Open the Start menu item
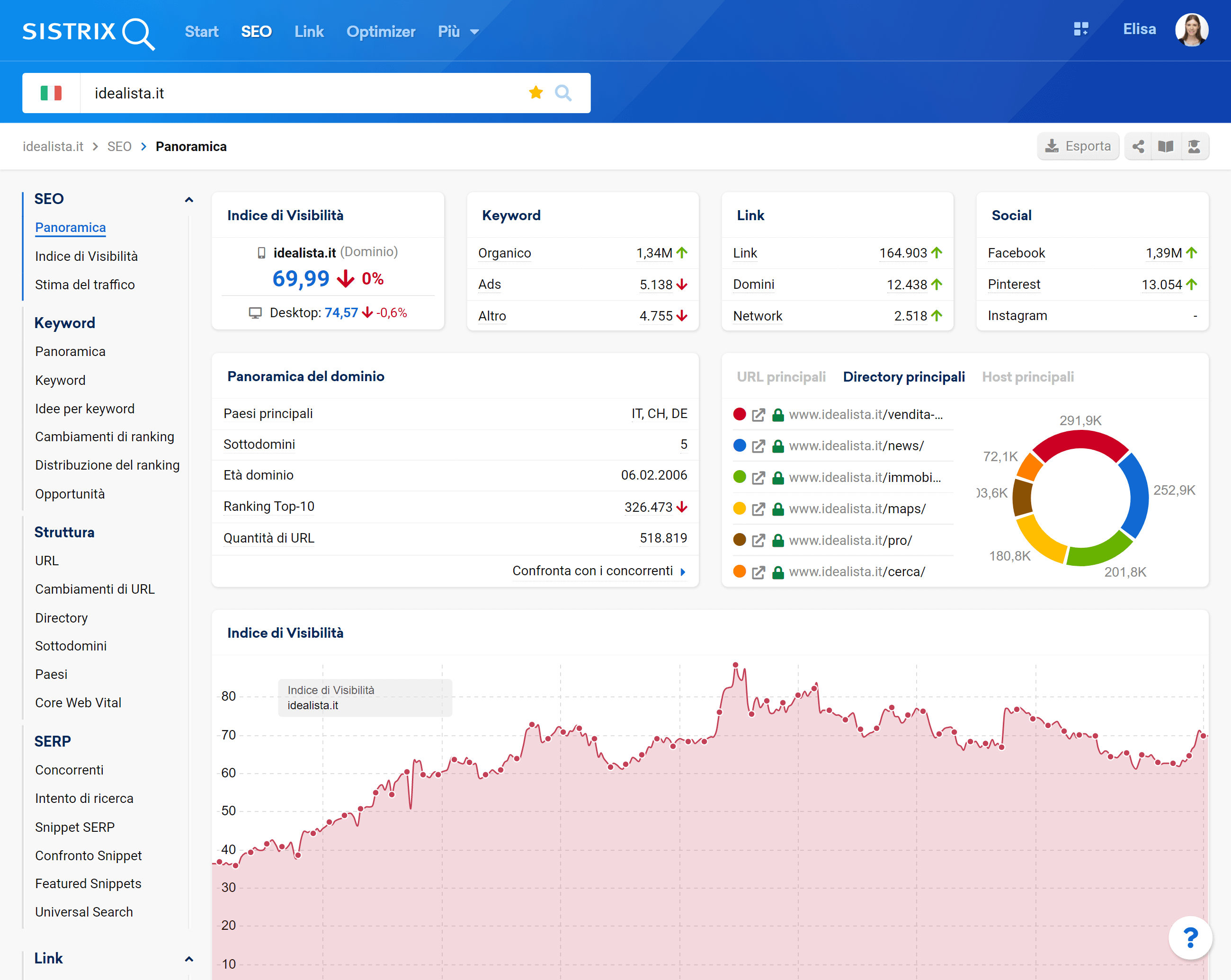This screenshot has height=980, width=1231. (x=202, y=31)
